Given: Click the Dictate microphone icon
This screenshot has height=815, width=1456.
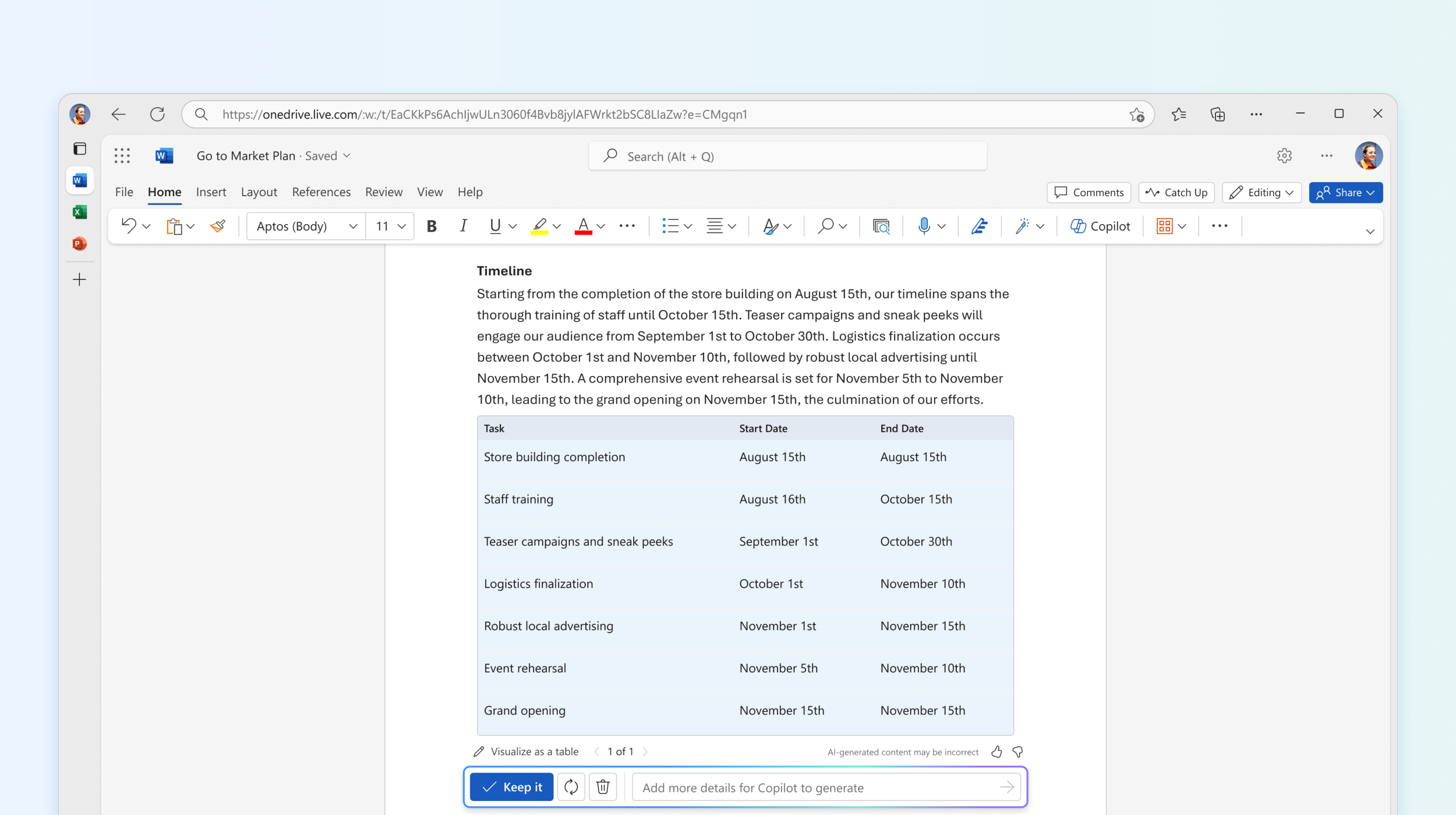Looking at the screenshot, I should [x=921, y=225].
